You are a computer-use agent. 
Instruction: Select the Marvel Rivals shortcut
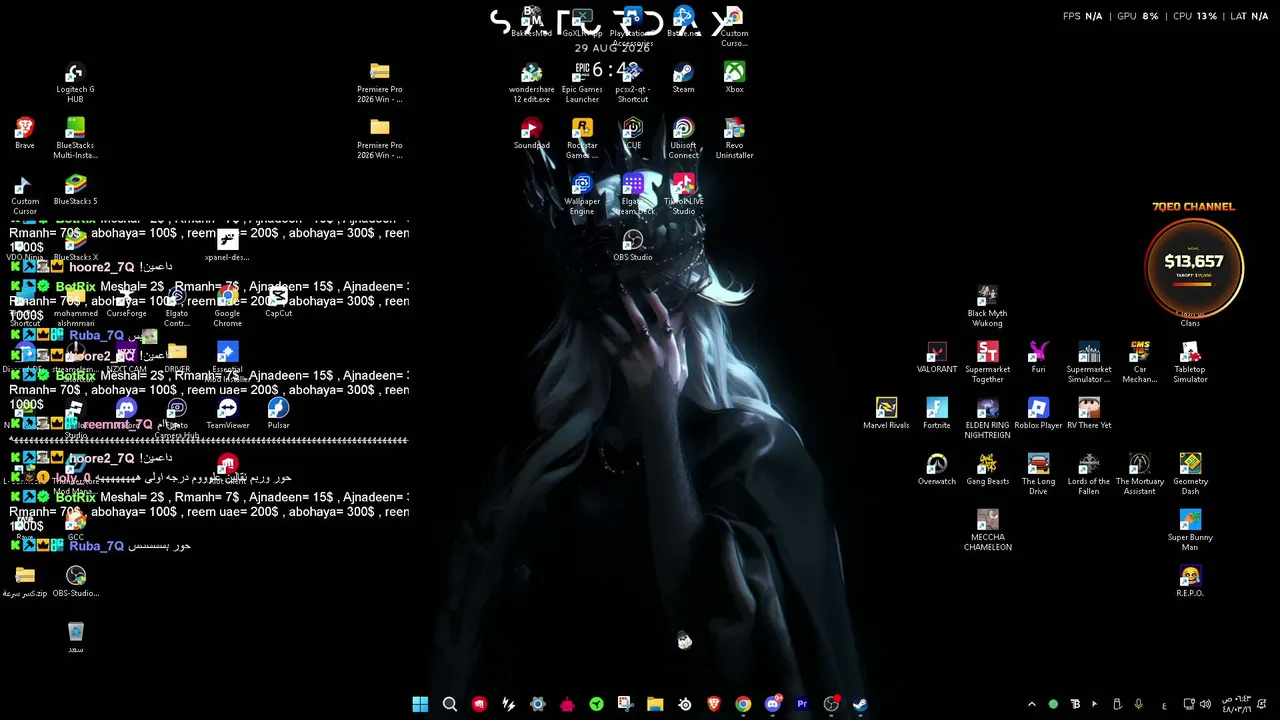click(x=886, y=414)
